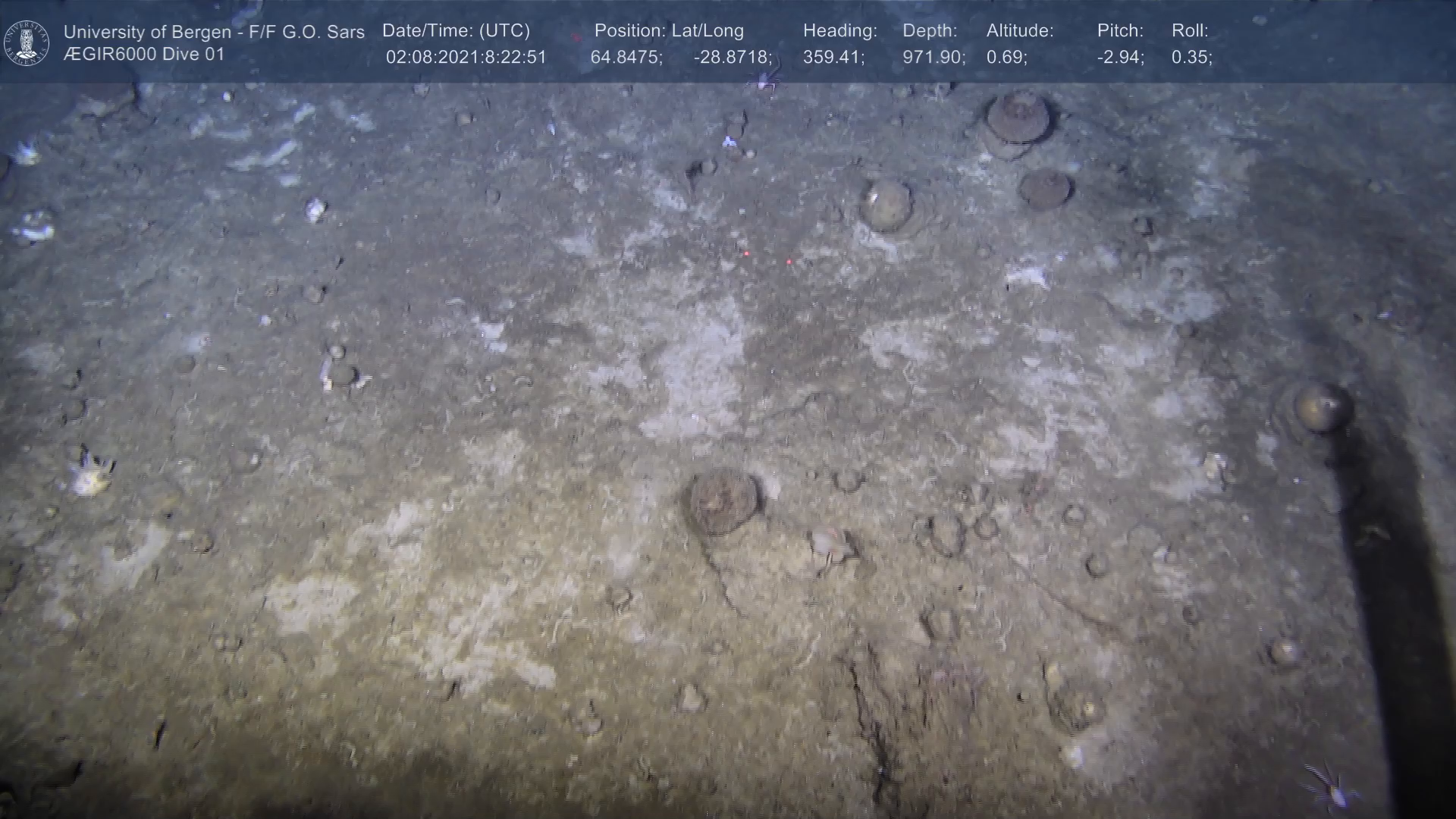Viewport: 1456px width, 819px height.
Task: Click the 'Depth:' label
Action: tap(930, 31)
